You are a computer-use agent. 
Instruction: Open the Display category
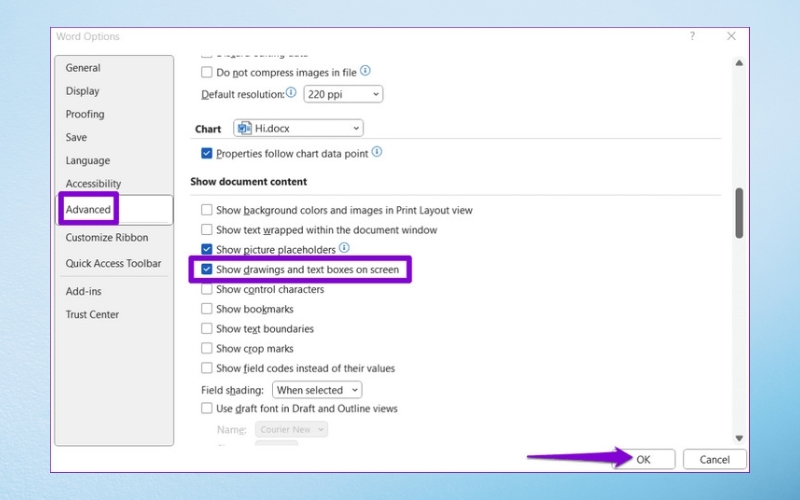coord(83,91)
